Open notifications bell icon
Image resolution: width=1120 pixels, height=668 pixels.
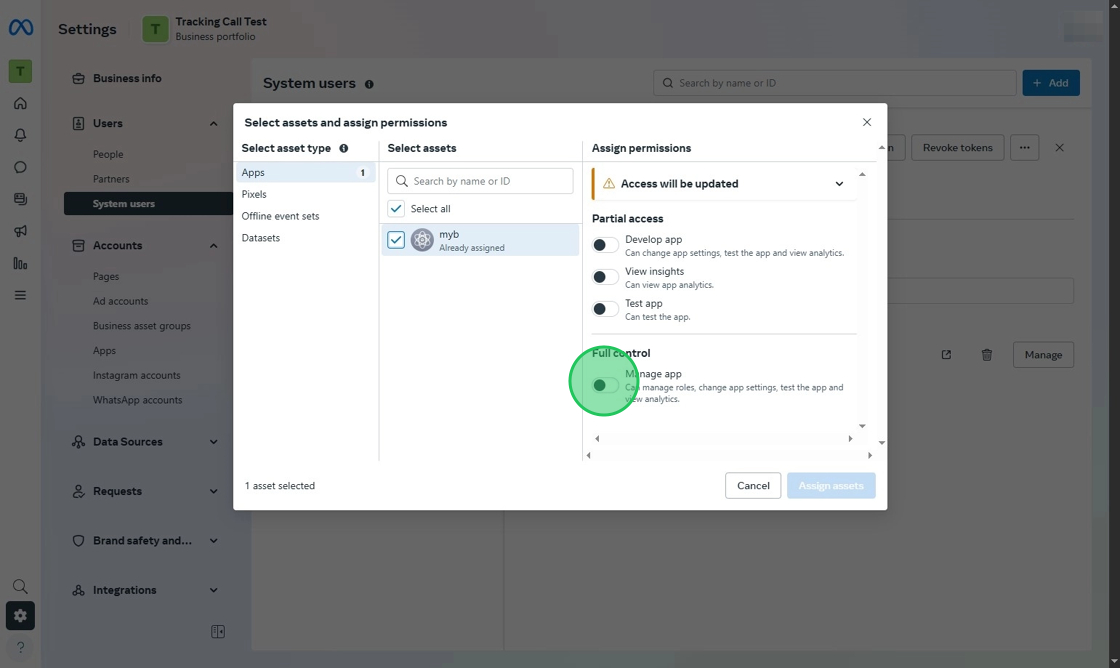pyautogui.click(x=20, y=135)
